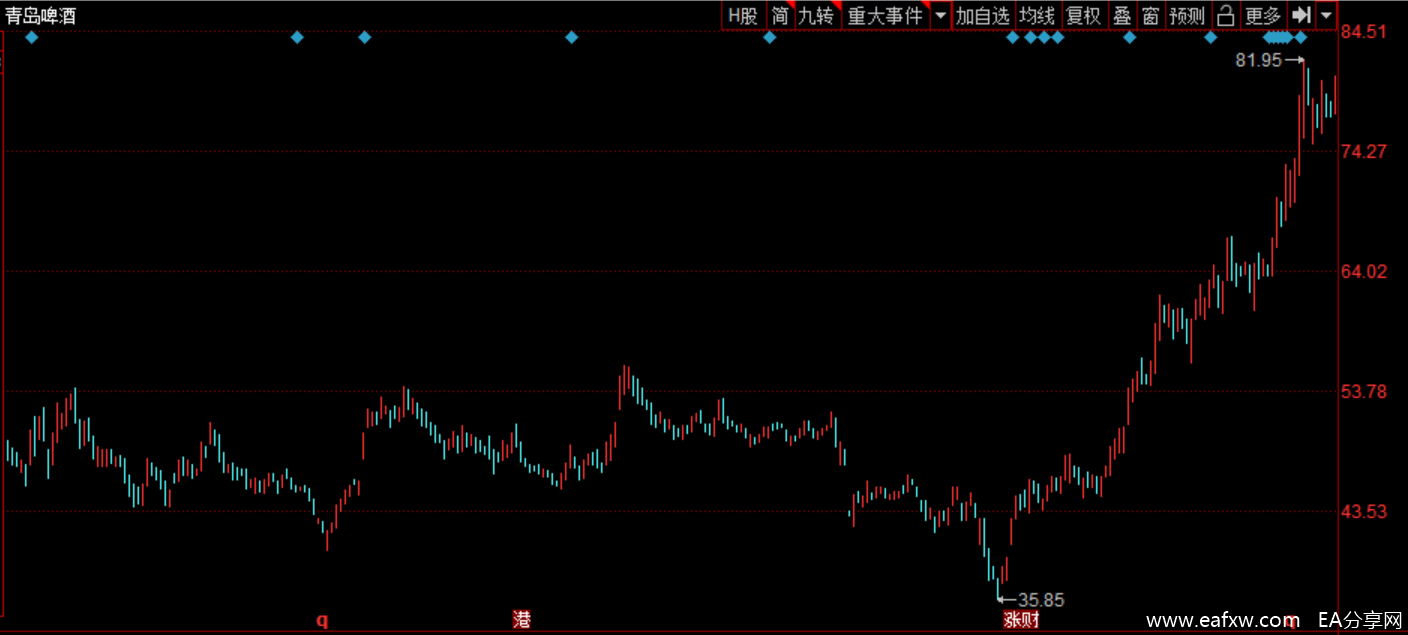Open the 窗 window layout tool
1408x635 pixels.
click(1151, 16)
